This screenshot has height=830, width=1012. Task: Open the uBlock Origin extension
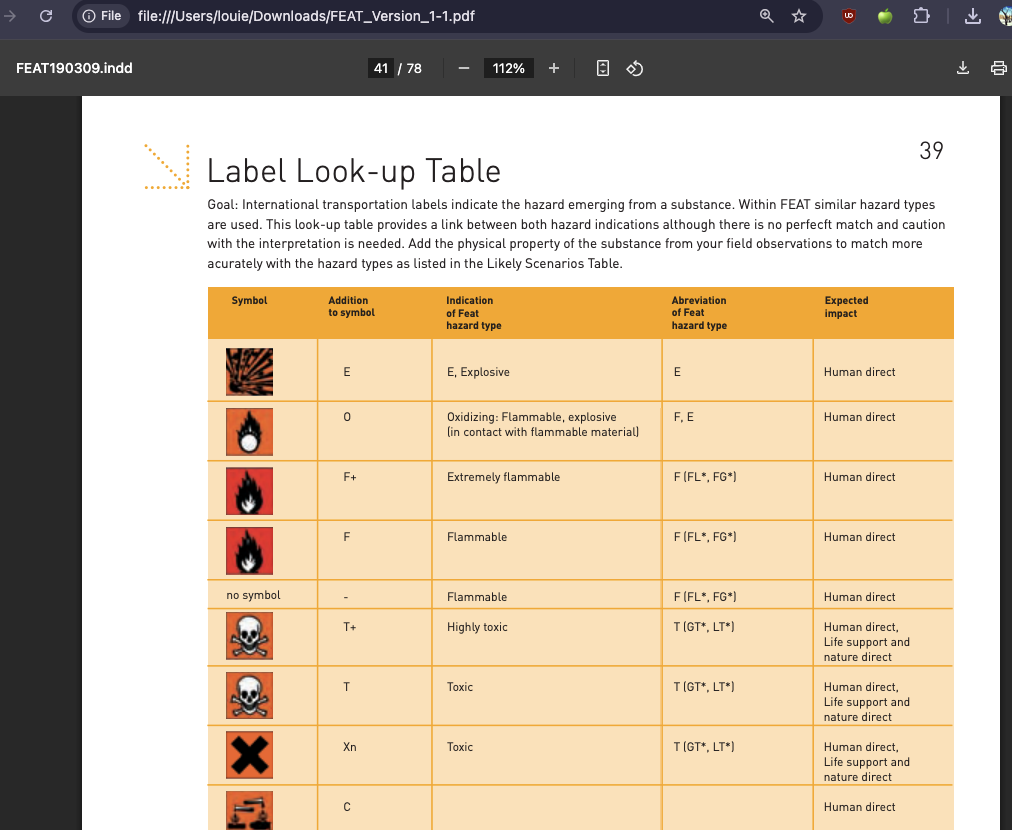pyautogui.click(x=849, y=16)
